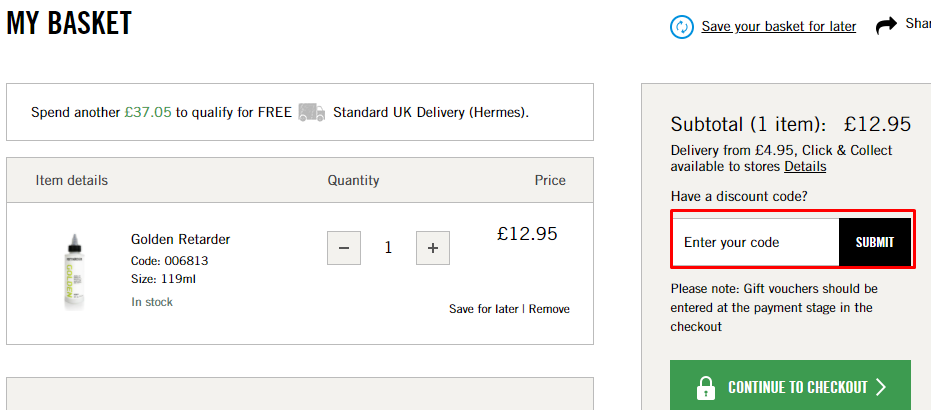Click the quantity value 1

(388, 248)
